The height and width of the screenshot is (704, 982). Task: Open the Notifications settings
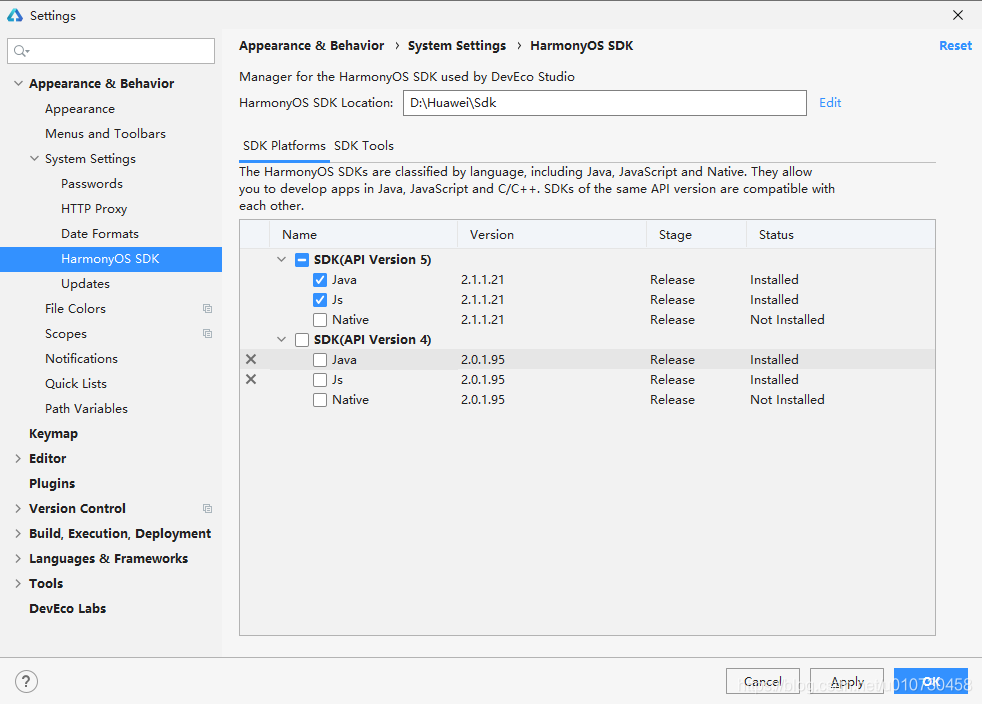coord(81,359)
